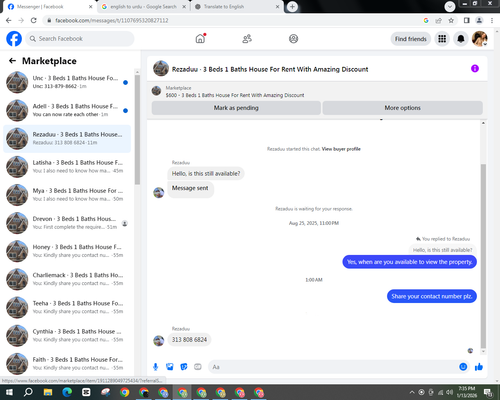Click the 'Share your contact number plz.' message
Screen dimensions: 500x400
[432, 296]
